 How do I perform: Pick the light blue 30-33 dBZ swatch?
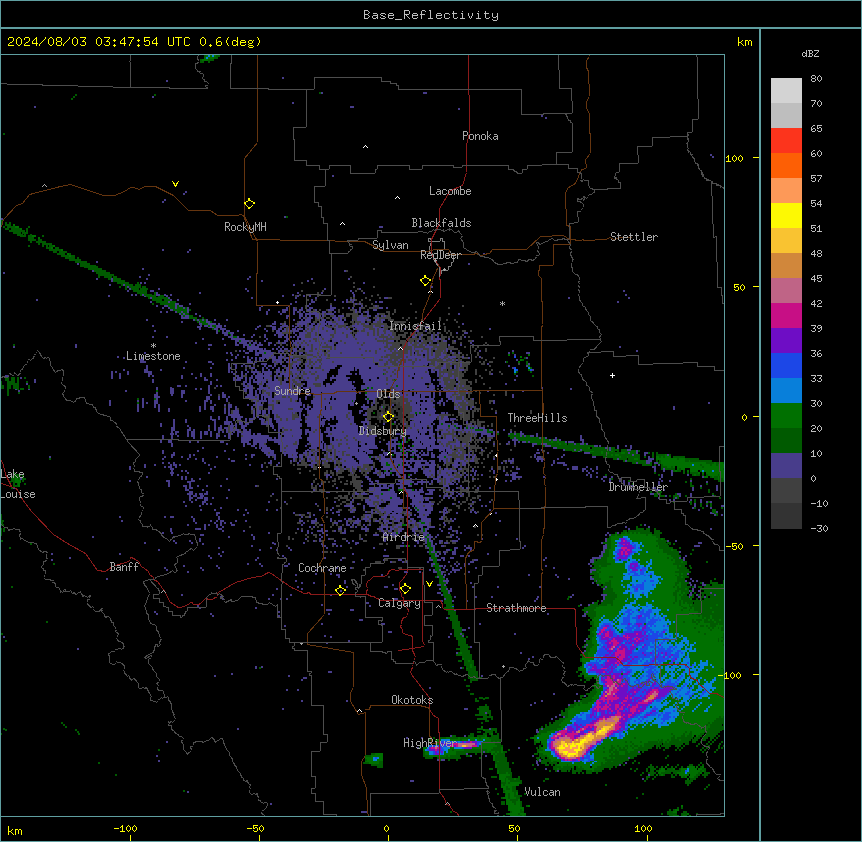786,390
